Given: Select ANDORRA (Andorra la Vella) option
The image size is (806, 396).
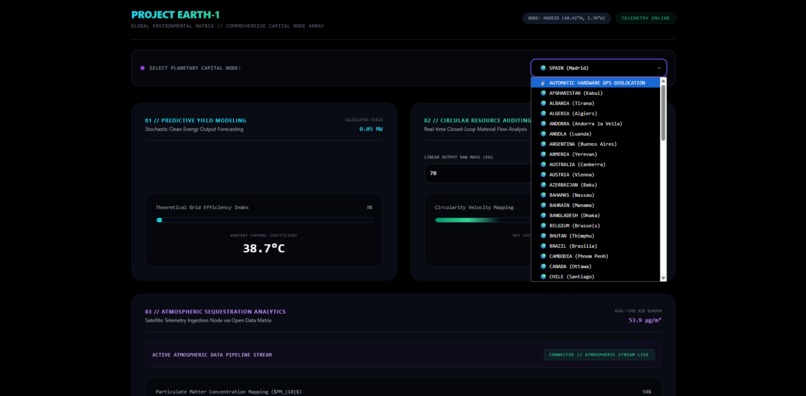Looking at the screenshot, I should pos(595,123).
